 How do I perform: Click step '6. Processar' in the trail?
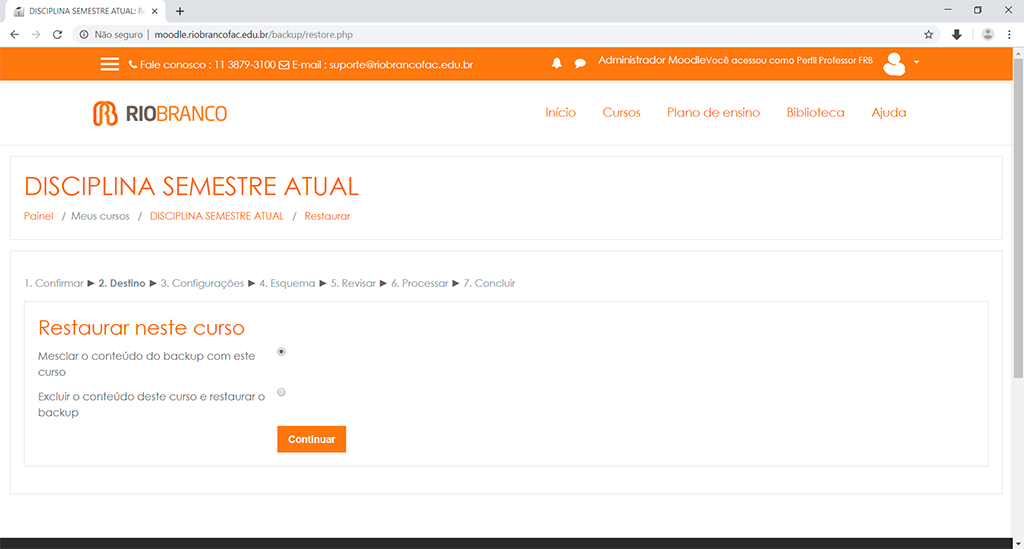(x=419, y=283)
